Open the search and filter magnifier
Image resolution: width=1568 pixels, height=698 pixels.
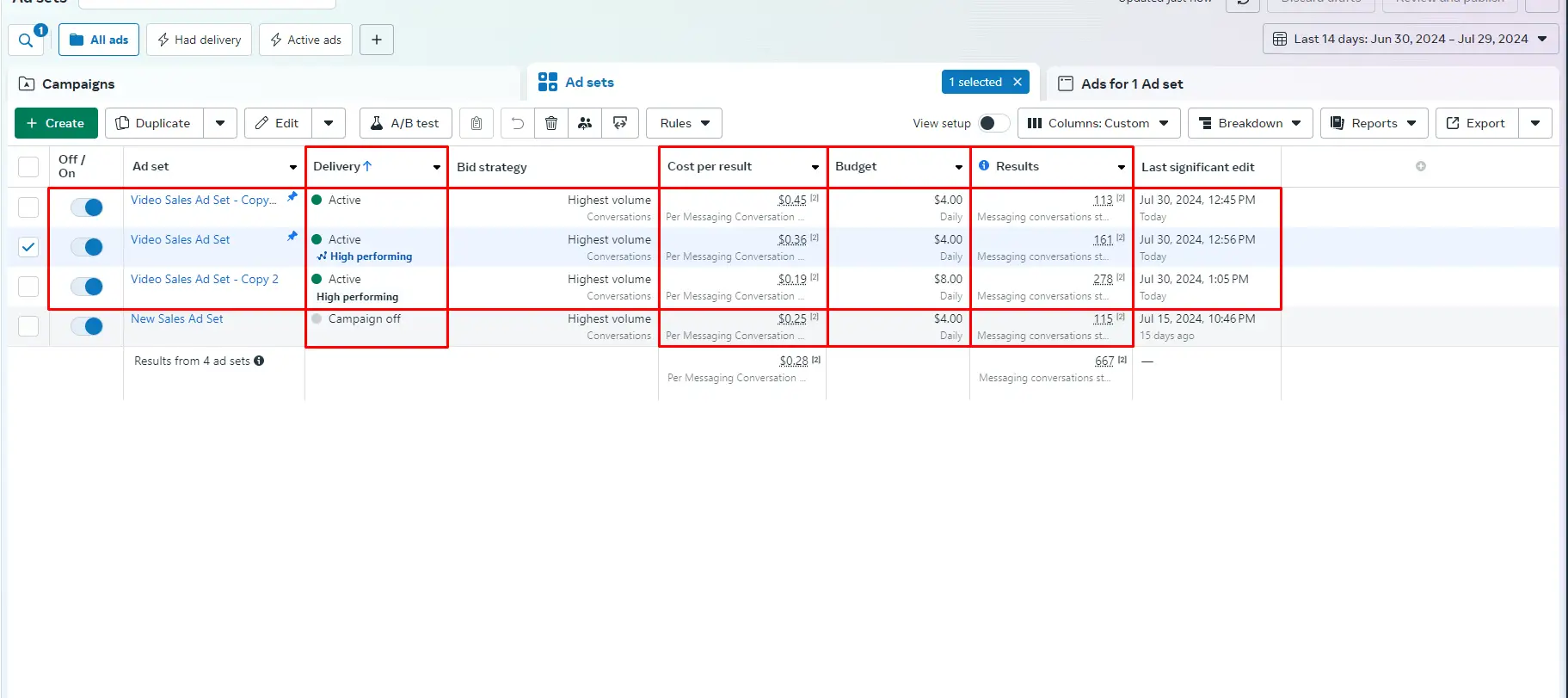26,40
